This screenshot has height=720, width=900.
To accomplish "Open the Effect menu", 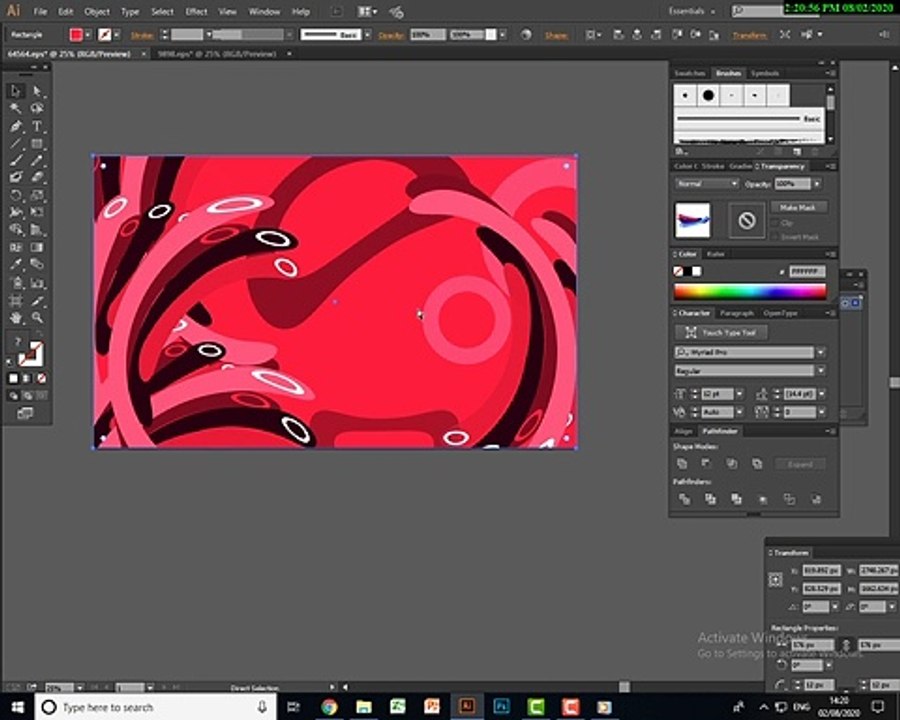I will pyautogui.click(x=196, y=11).
